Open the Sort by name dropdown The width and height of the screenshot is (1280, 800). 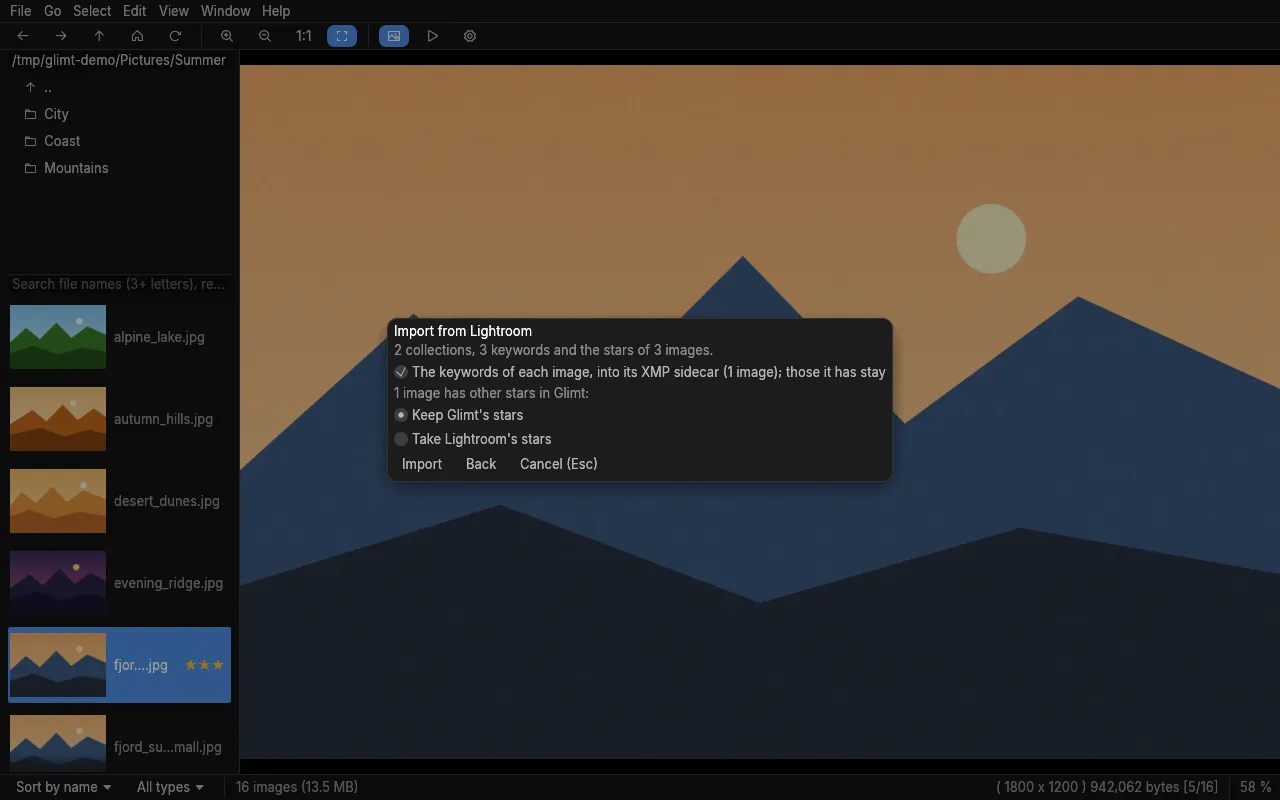pos(63,787)
